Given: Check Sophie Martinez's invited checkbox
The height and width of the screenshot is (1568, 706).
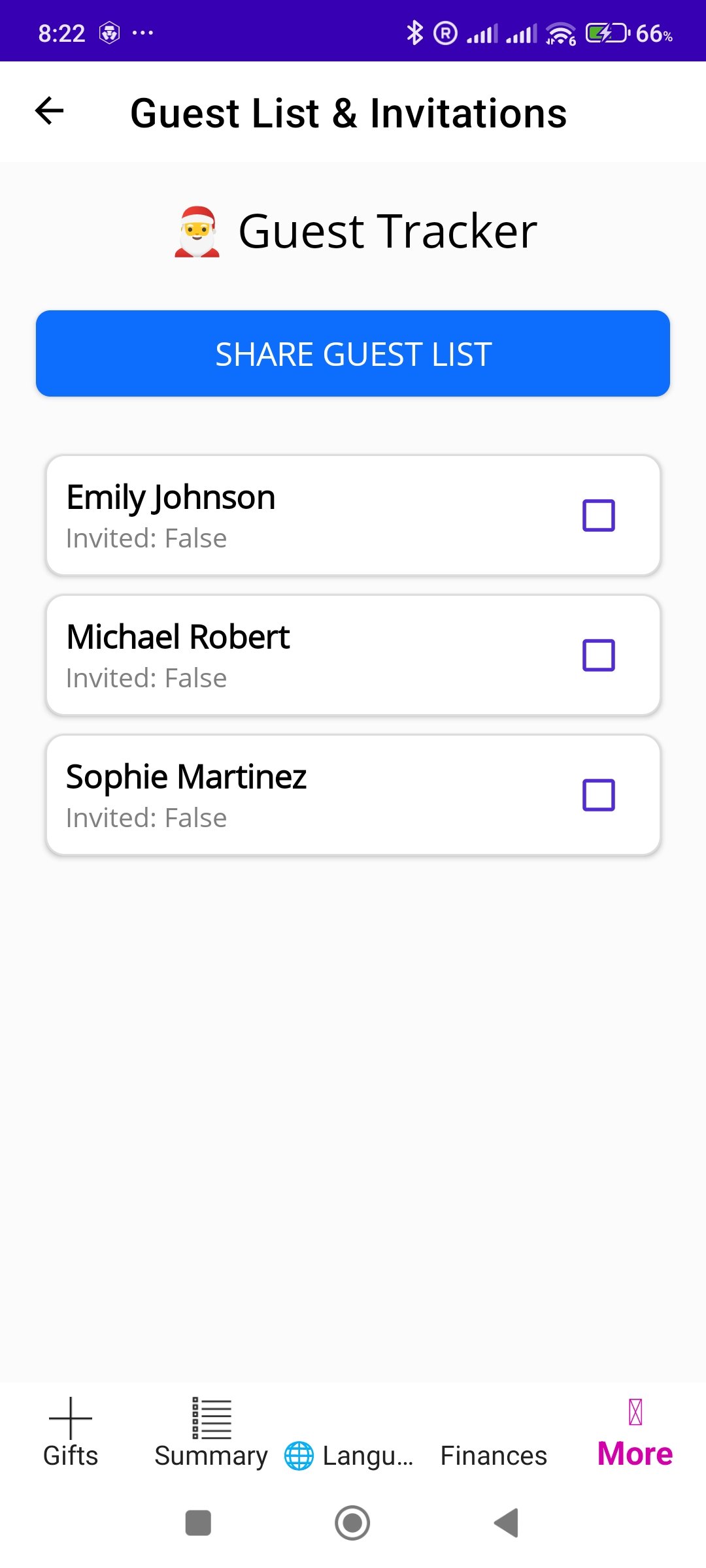Looking at the screenshot, I should click(x=598, y=795).
